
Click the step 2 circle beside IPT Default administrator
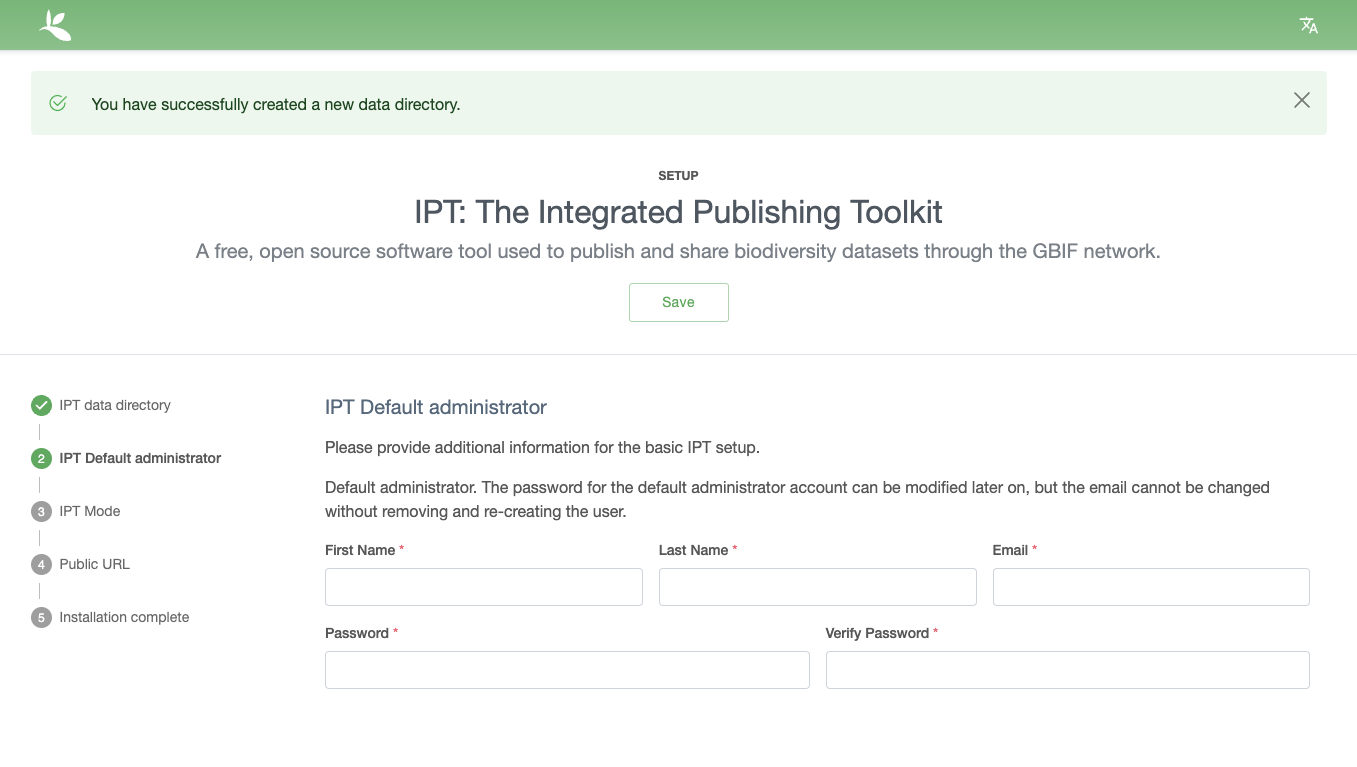click(41, 458)
